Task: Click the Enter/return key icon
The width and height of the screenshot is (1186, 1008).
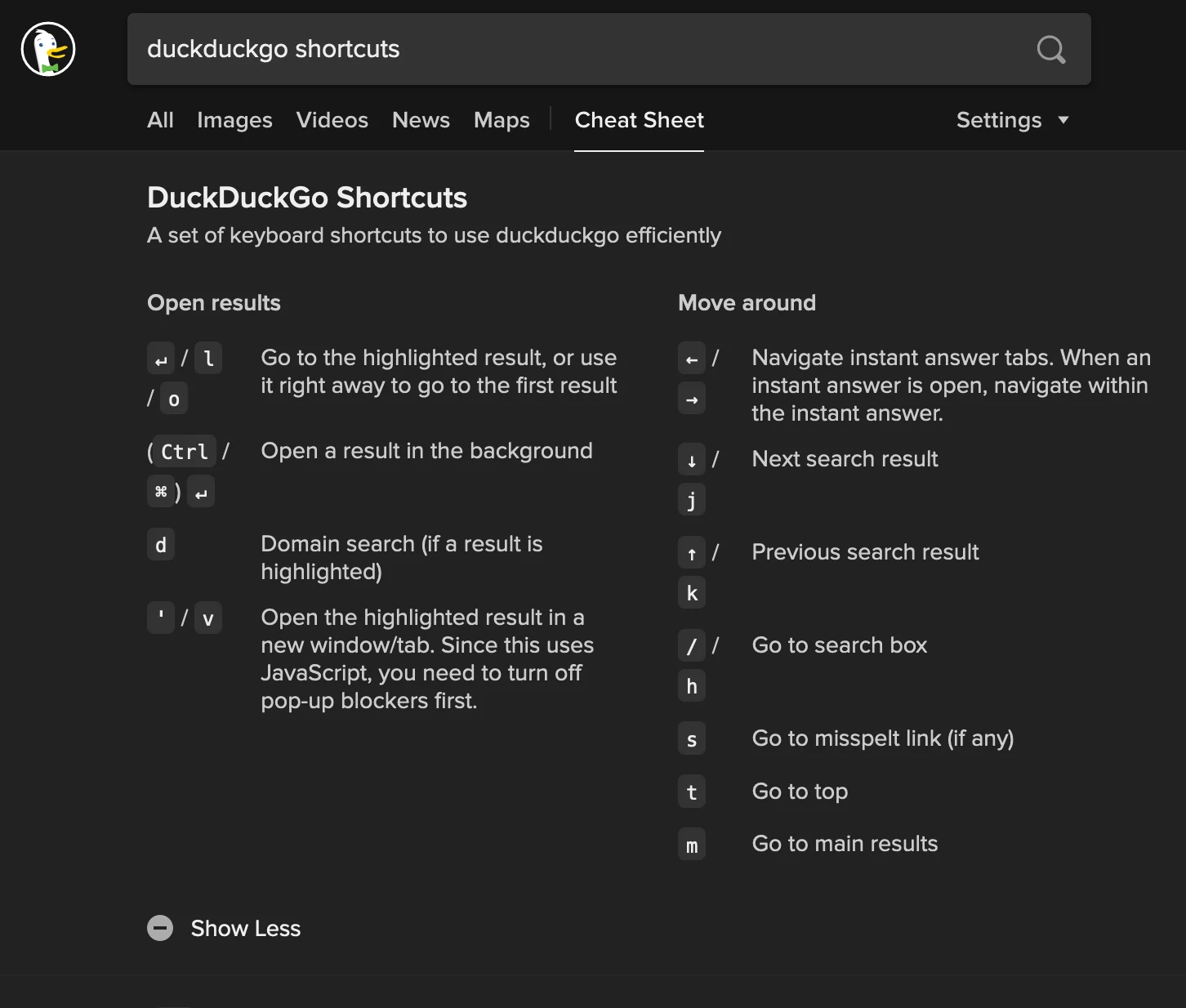Action: click(160, 358)
